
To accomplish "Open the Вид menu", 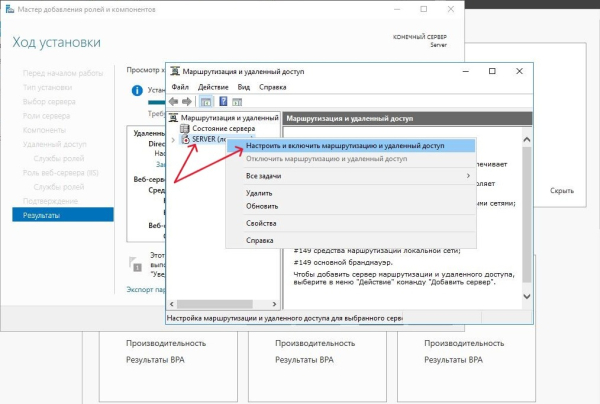I will 243,87.
